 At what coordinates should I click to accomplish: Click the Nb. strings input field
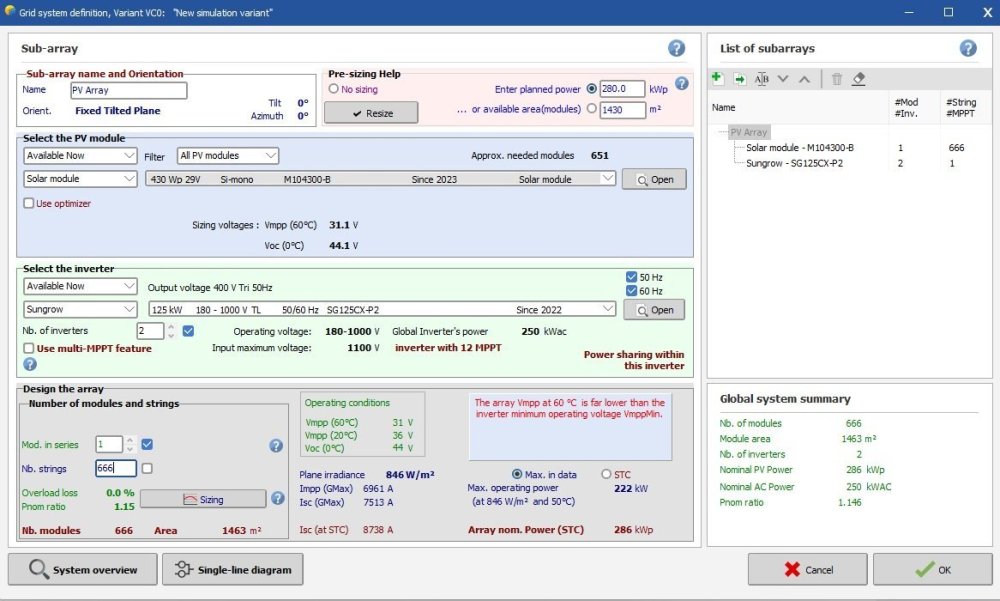(115, 468)
